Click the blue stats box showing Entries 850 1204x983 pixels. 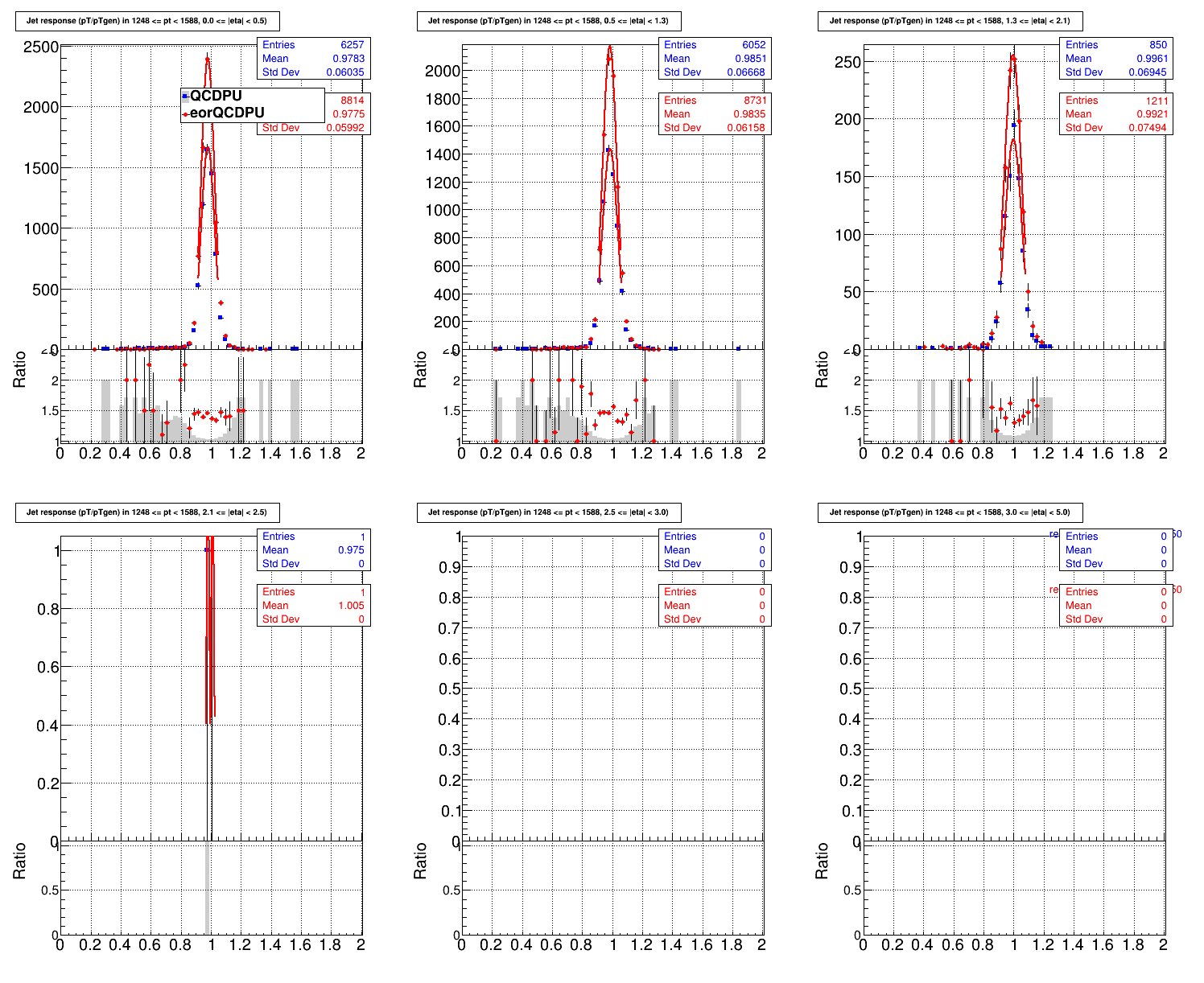click(1116, 59)
